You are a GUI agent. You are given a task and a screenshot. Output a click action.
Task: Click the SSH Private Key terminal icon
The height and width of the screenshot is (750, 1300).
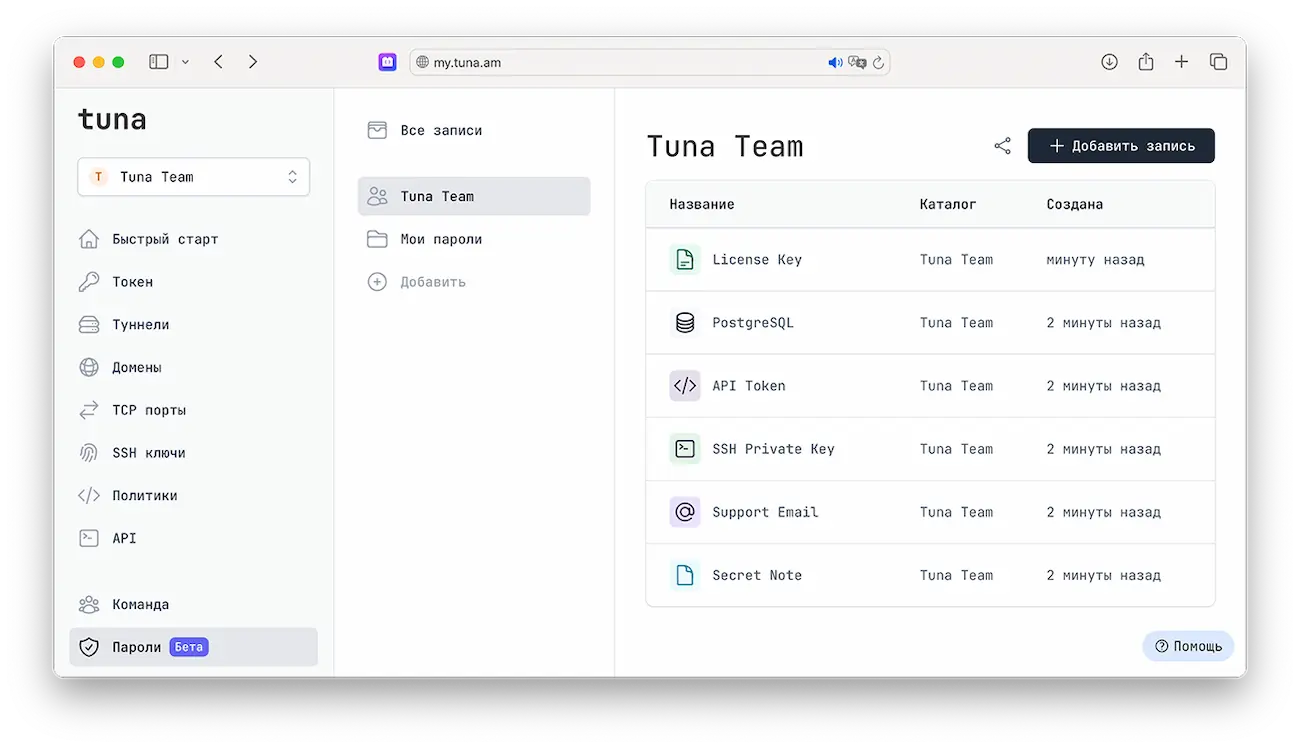pos(685,449)
